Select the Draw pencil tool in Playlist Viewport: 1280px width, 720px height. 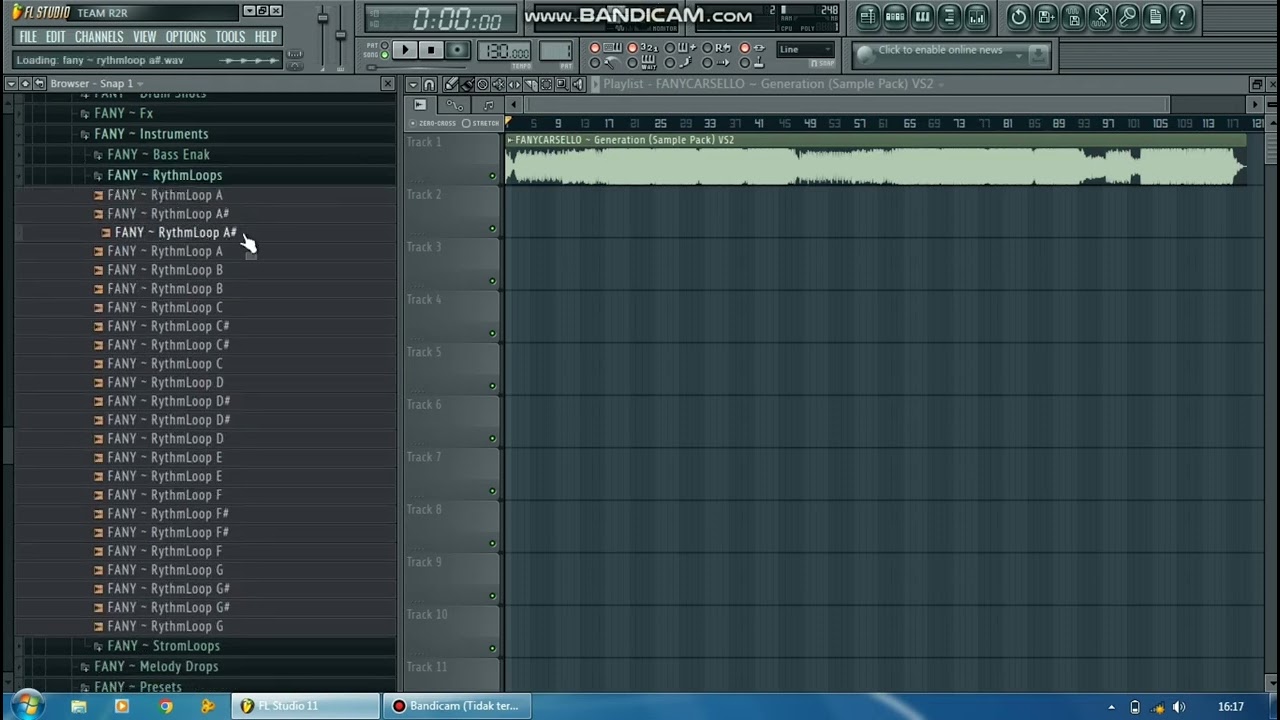(450, 84)
